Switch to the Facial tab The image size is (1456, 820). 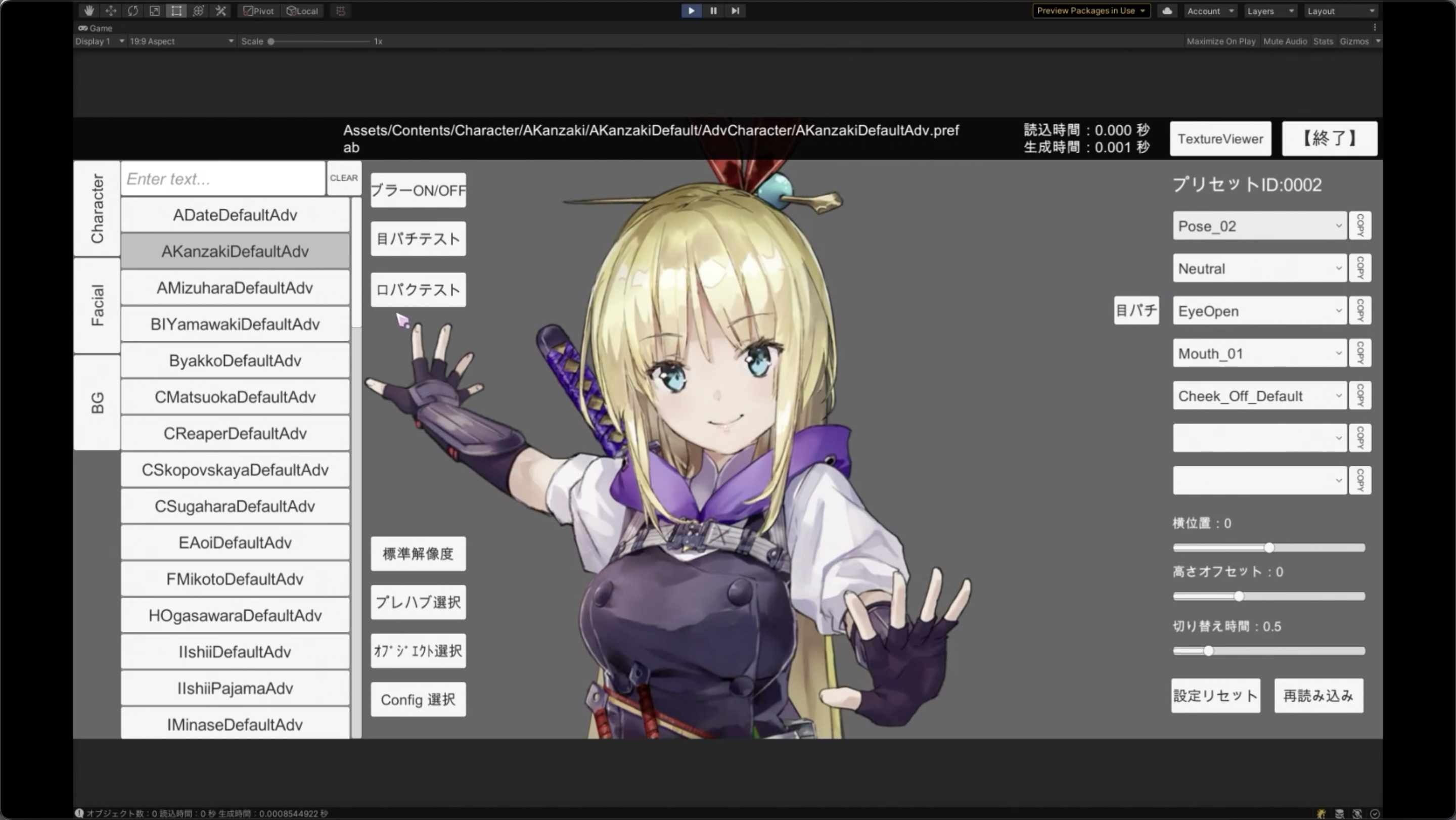click(x=97, y=305)
